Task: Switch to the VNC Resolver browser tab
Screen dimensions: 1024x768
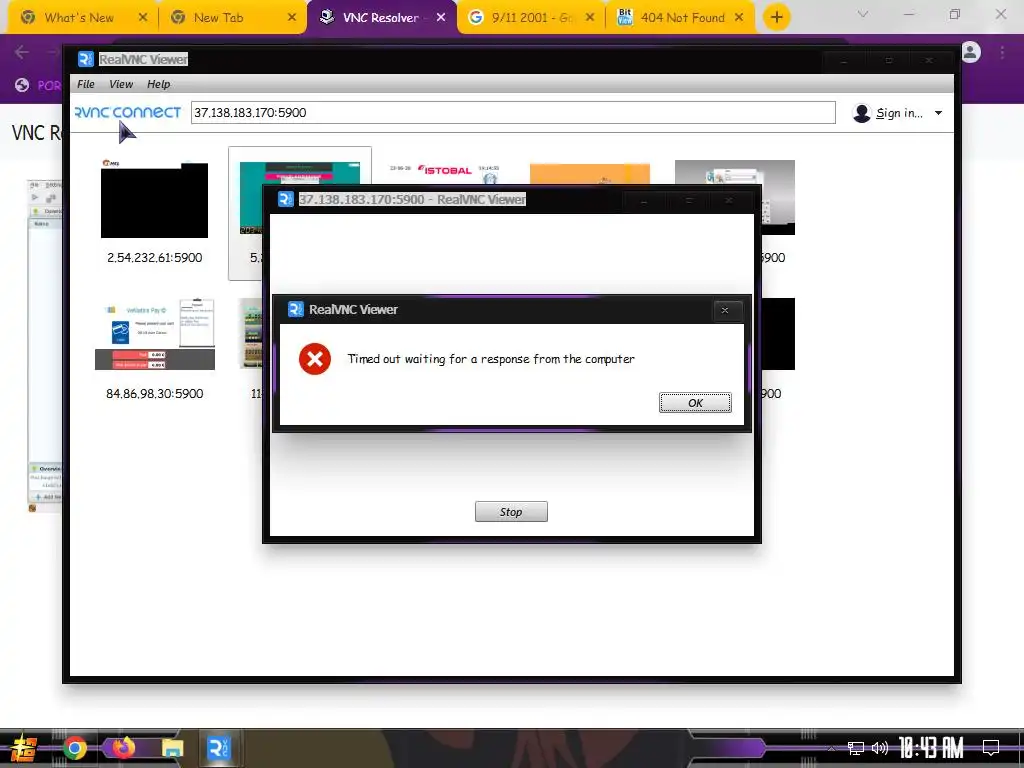Action: [381, 18]
